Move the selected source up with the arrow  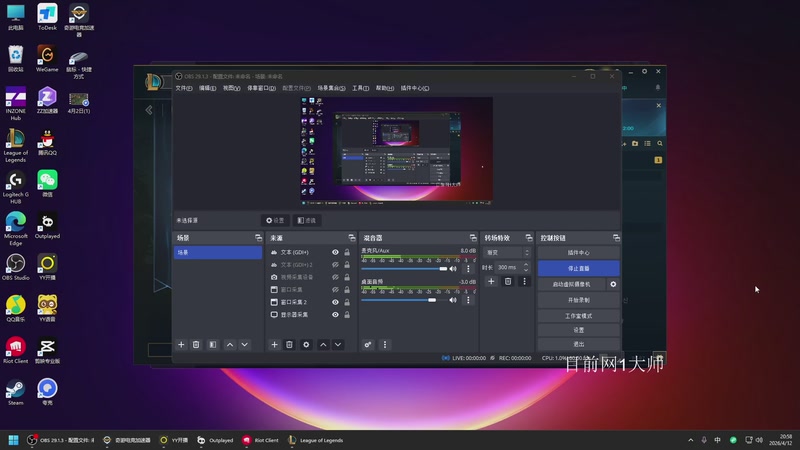[322, 344]
